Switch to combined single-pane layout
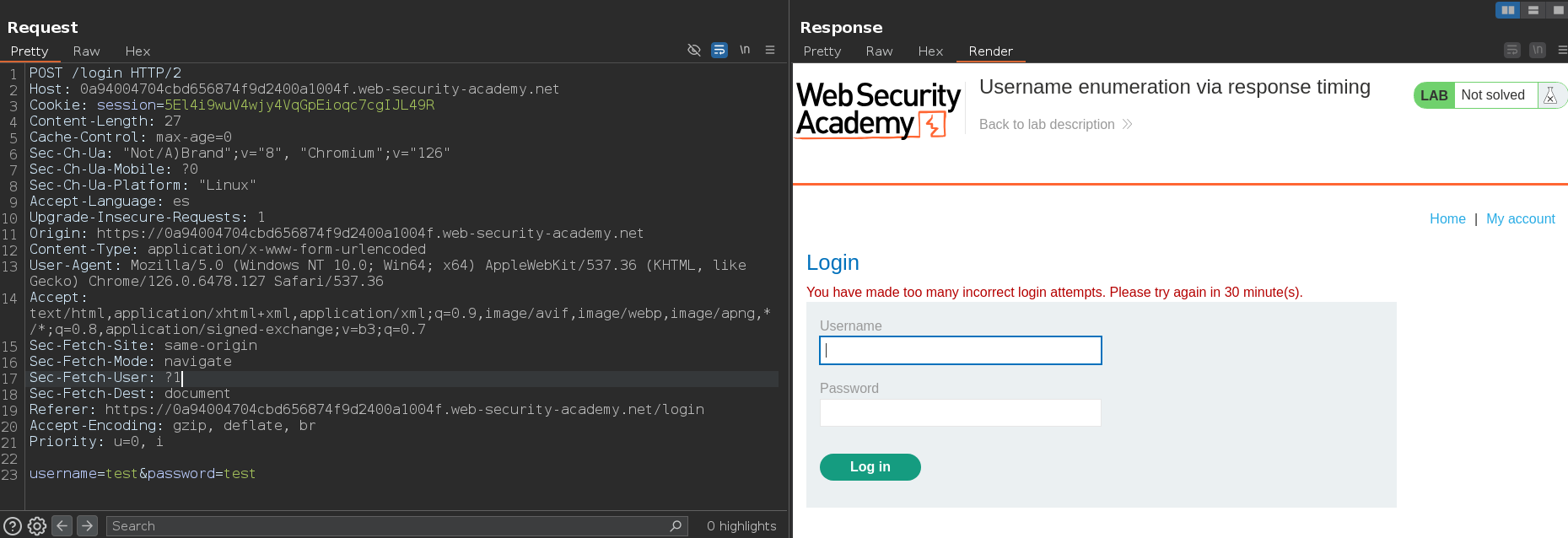The image size is (1568, 538). click(1557, 10)
